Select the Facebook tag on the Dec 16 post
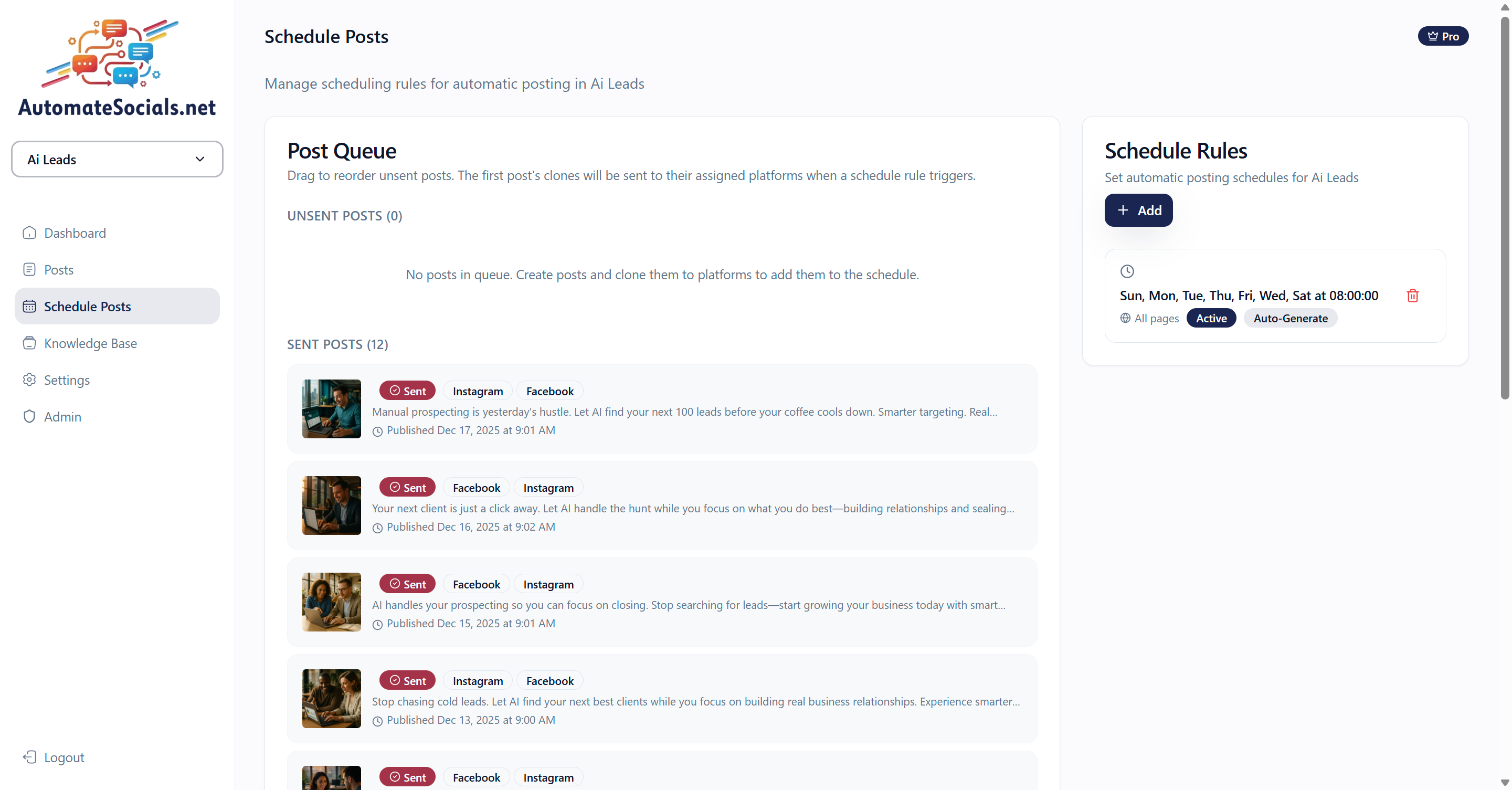This screenshot has width=1512, height=790. (476, 487)
